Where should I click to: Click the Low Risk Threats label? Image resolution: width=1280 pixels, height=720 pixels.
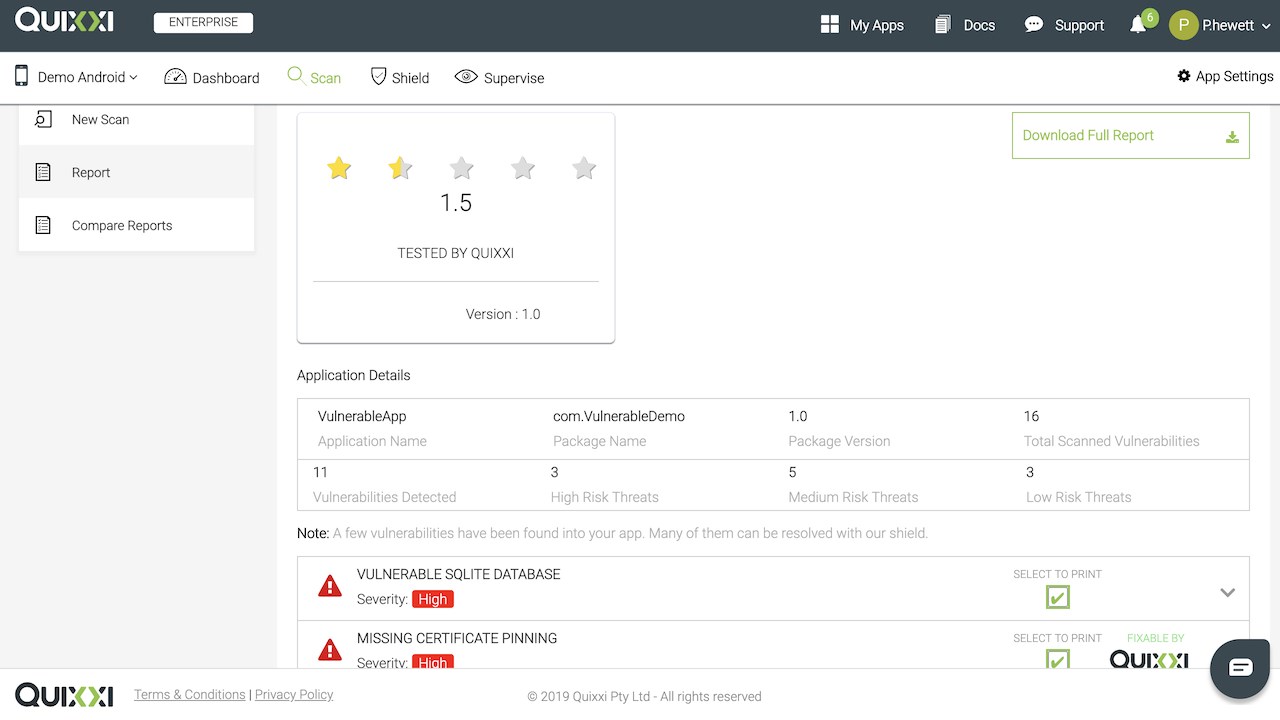pyautogui.click(x=1079, y=497)
